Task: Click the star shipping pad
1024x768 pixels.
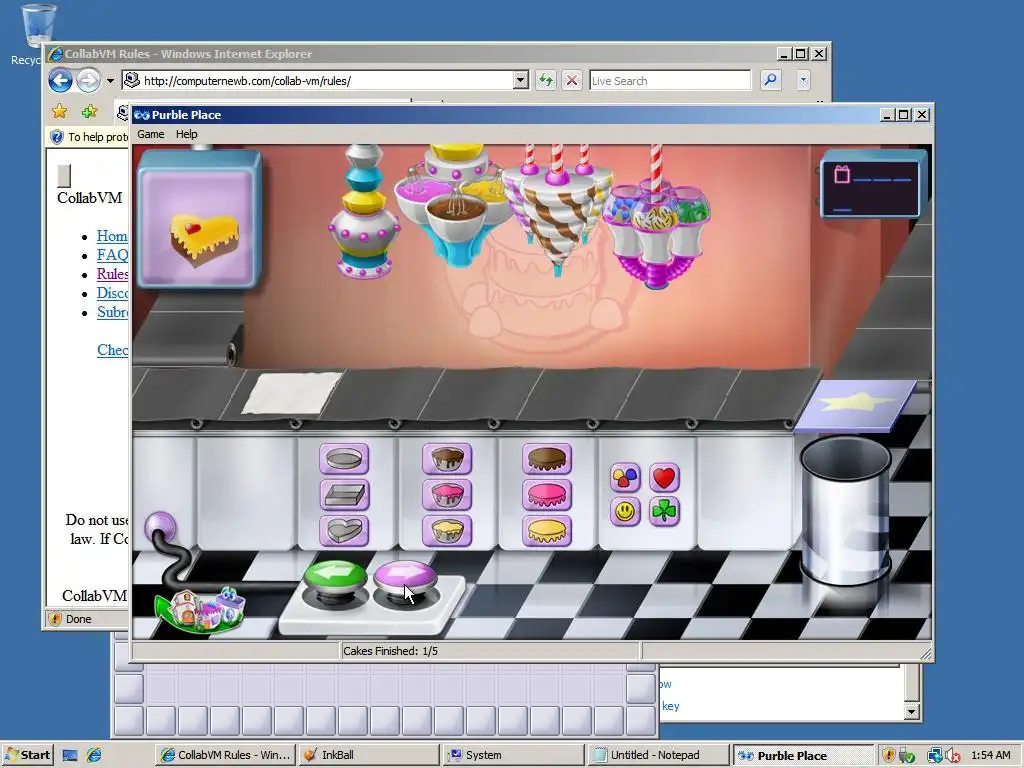Action: 856,404
